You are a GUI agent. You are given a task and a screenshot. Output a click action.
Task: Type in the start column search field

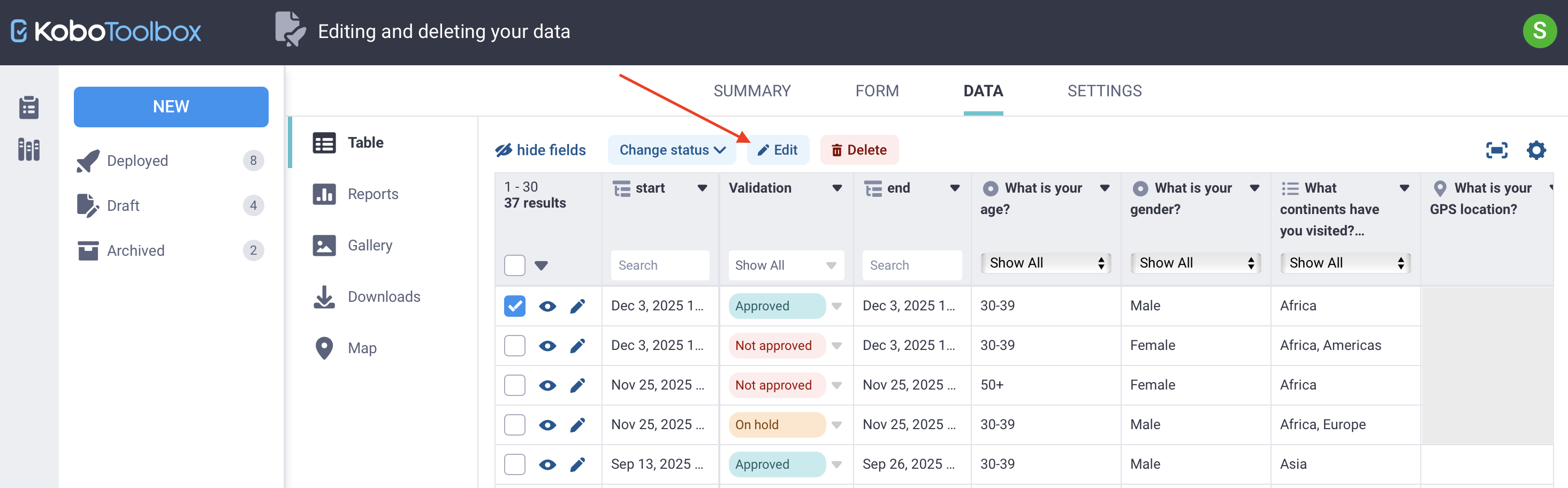(x=660, y=265)
